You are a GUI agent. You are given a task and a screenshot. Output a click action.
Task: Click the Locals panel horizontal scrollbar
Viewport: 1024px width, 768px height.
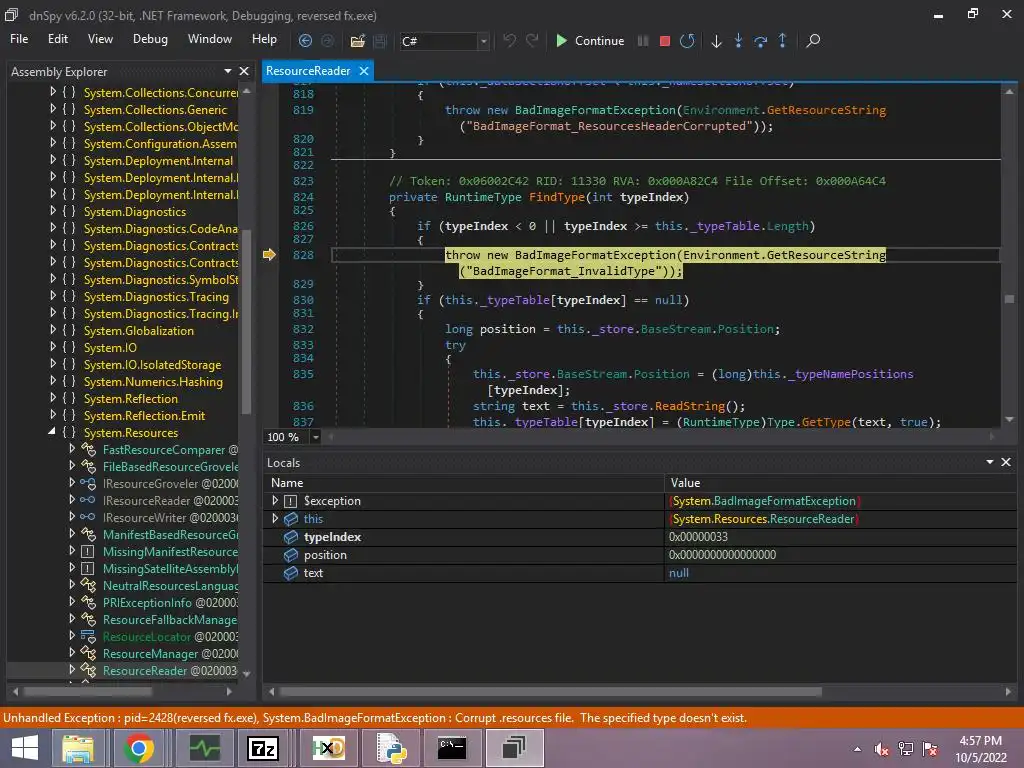550,691
